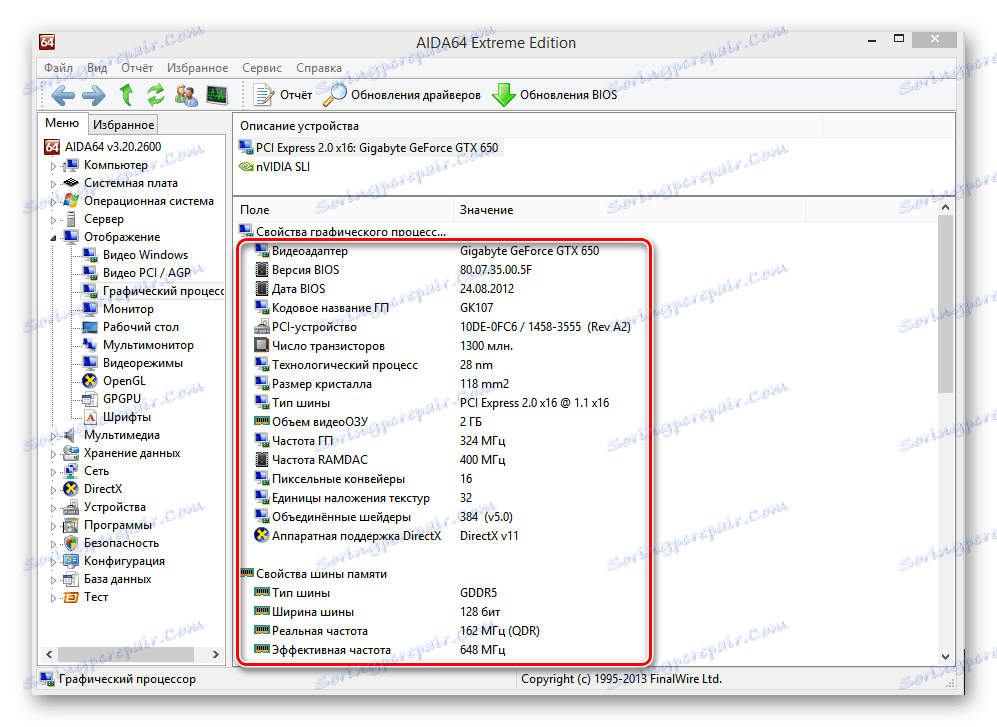Select Тест tree item
997x727 pixels.
pos(96,597)
